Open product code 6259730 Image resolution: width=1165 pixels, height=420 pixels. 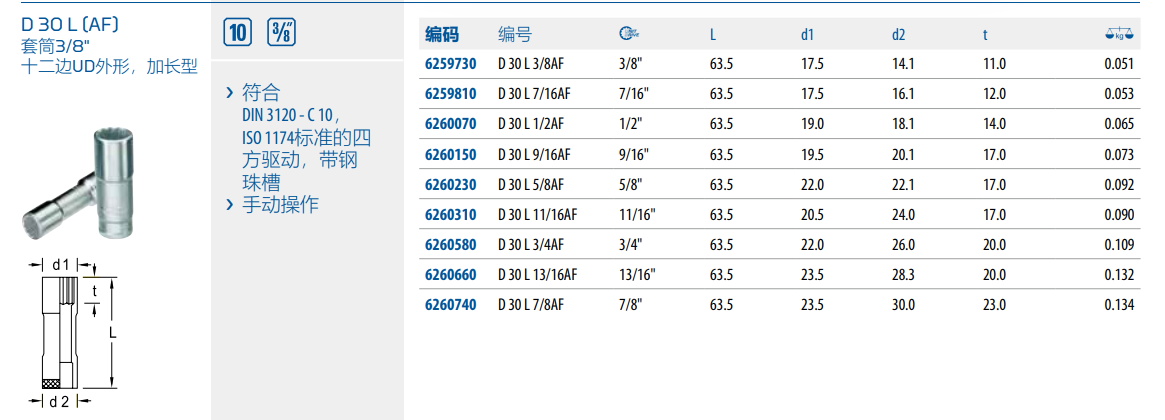pyautogui.click(x=450, y=65)
